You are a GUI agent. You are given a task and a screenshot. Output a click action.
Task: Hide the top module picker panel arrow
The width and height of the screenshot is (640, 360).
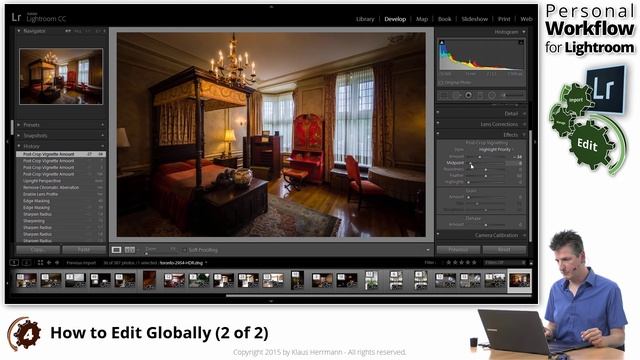pyautogui.click(x=271, y=7)
